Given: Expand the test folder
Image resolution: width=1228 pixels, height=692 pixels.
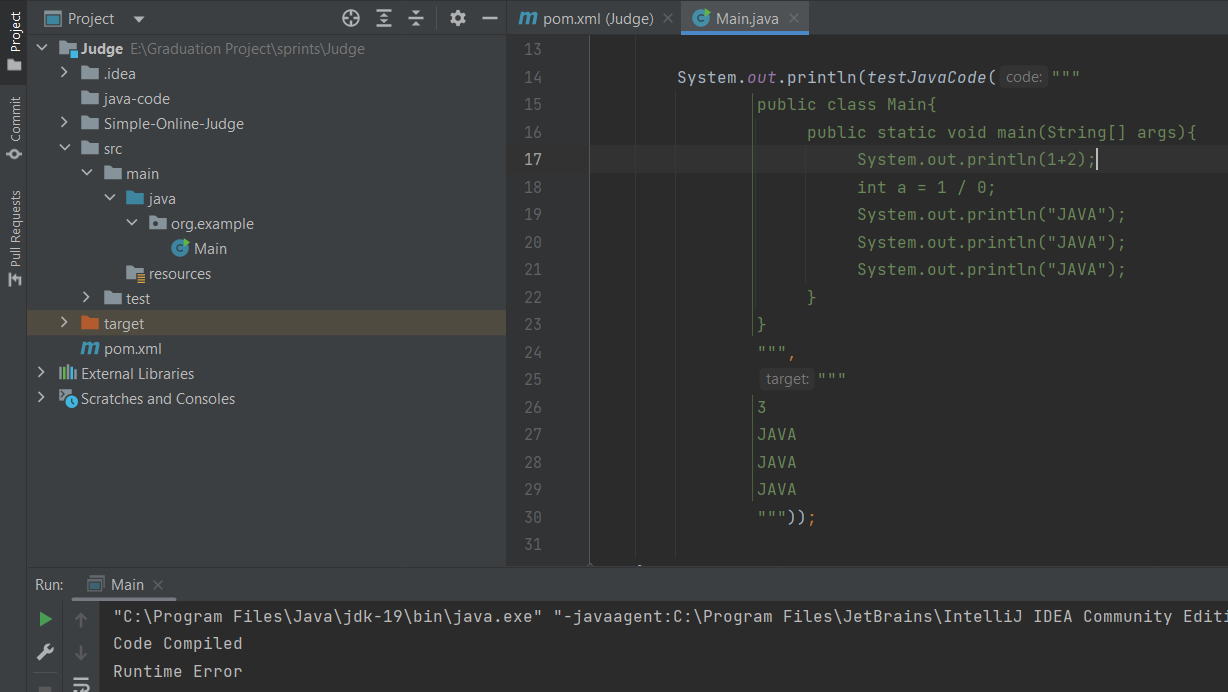Looking at the screenshot, I should [87, 298].
